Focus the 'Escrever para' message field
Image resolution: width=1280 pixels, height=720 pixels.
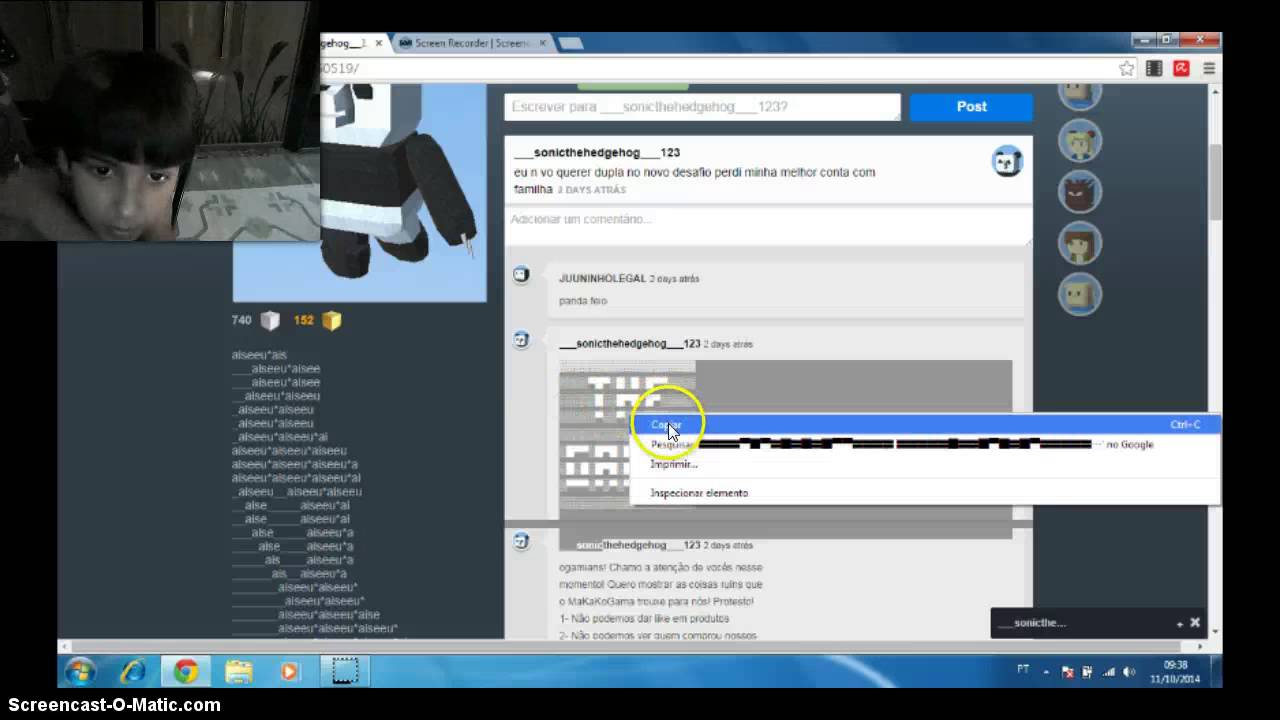coord(702,106)
